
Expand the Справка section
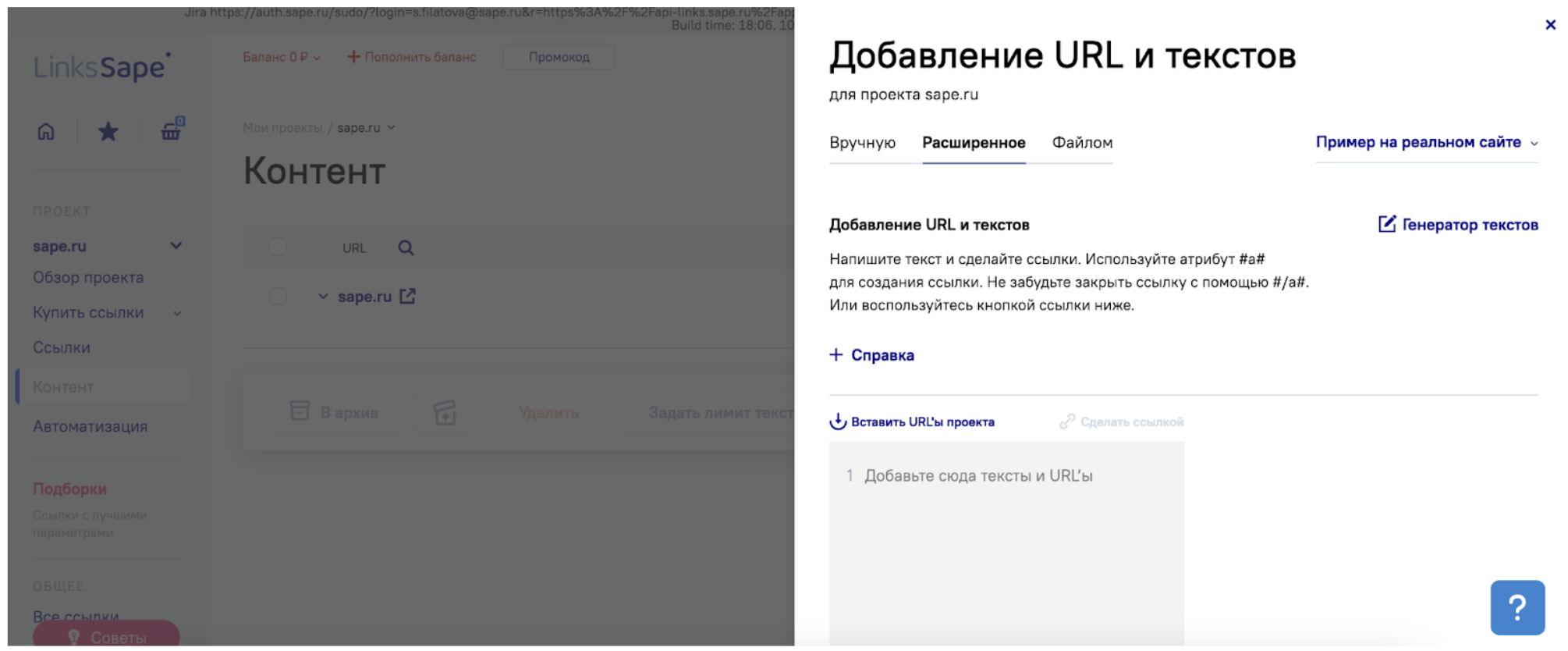click(872, 355)
